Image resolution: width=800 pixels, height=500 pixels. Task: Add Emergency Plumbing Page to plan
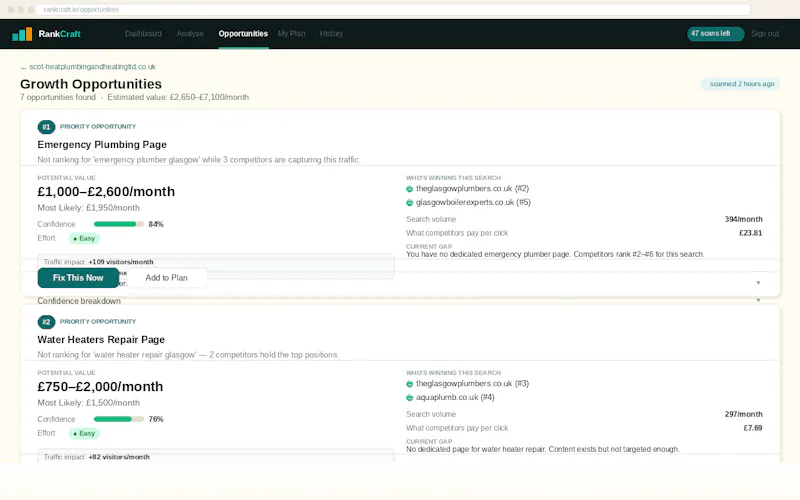click(x=166, y=278)
